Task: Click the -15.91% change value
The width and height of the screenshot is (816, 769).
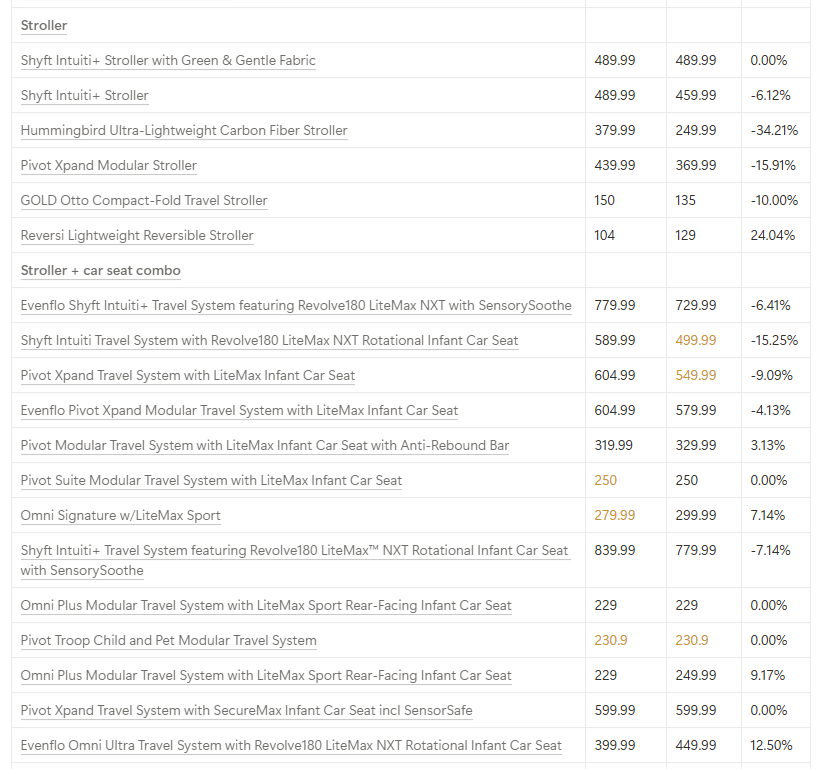Action: pyautogui.click(x=773, y=165)
